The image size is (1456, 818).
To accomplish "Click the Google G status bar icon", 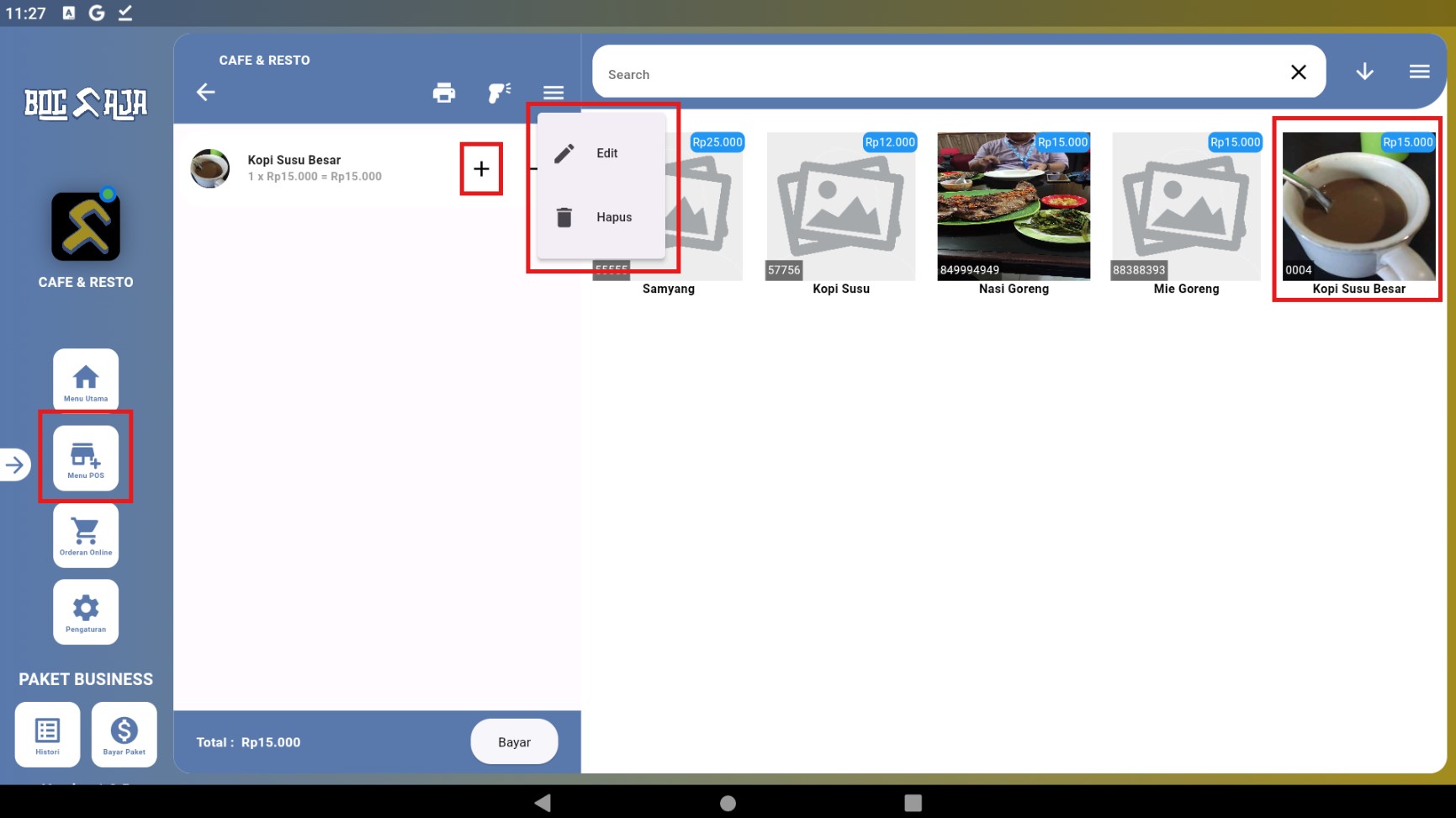I will click(x=97, y=13).
